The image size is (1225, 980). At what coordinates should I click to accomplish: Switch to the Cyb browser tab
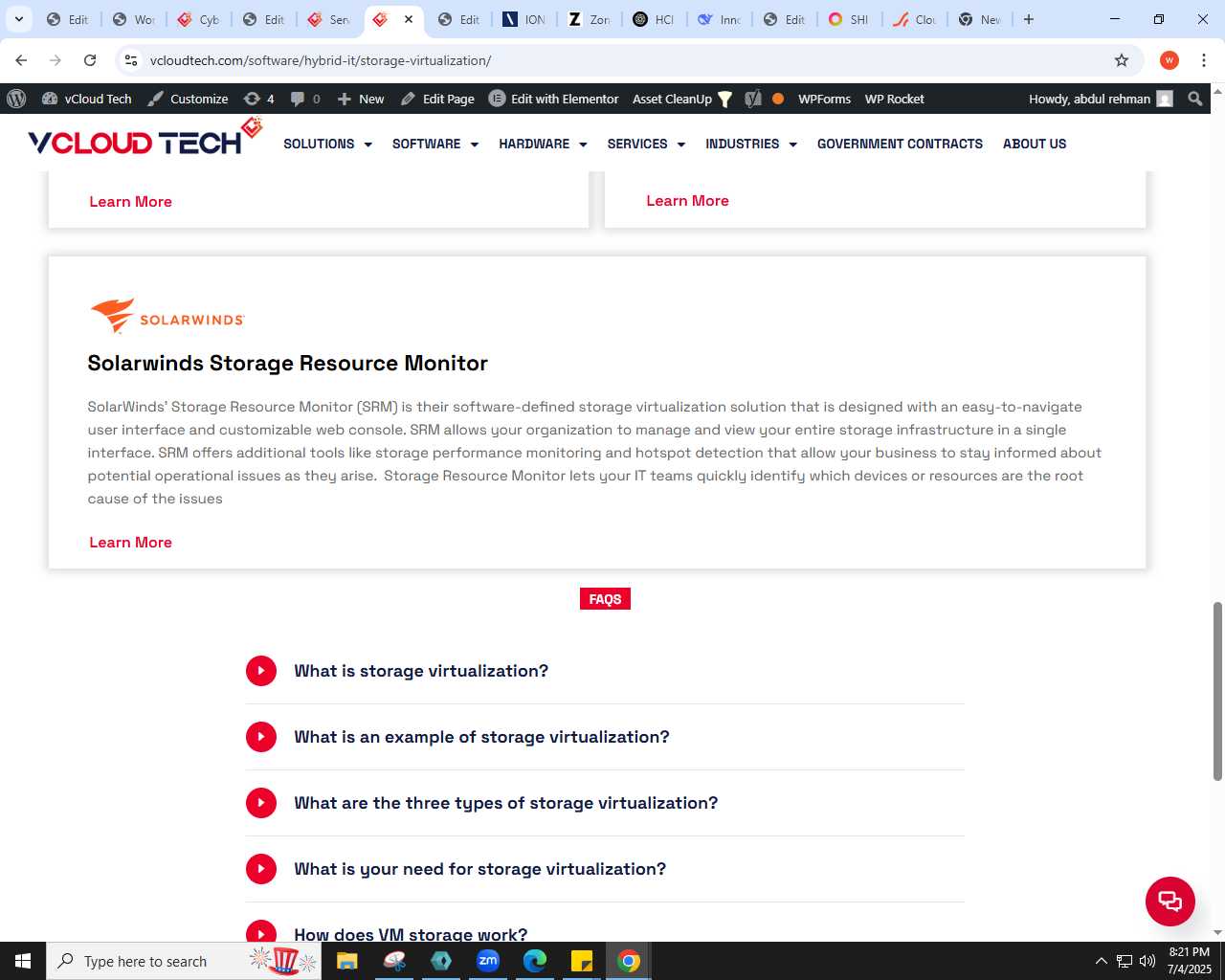199,19
